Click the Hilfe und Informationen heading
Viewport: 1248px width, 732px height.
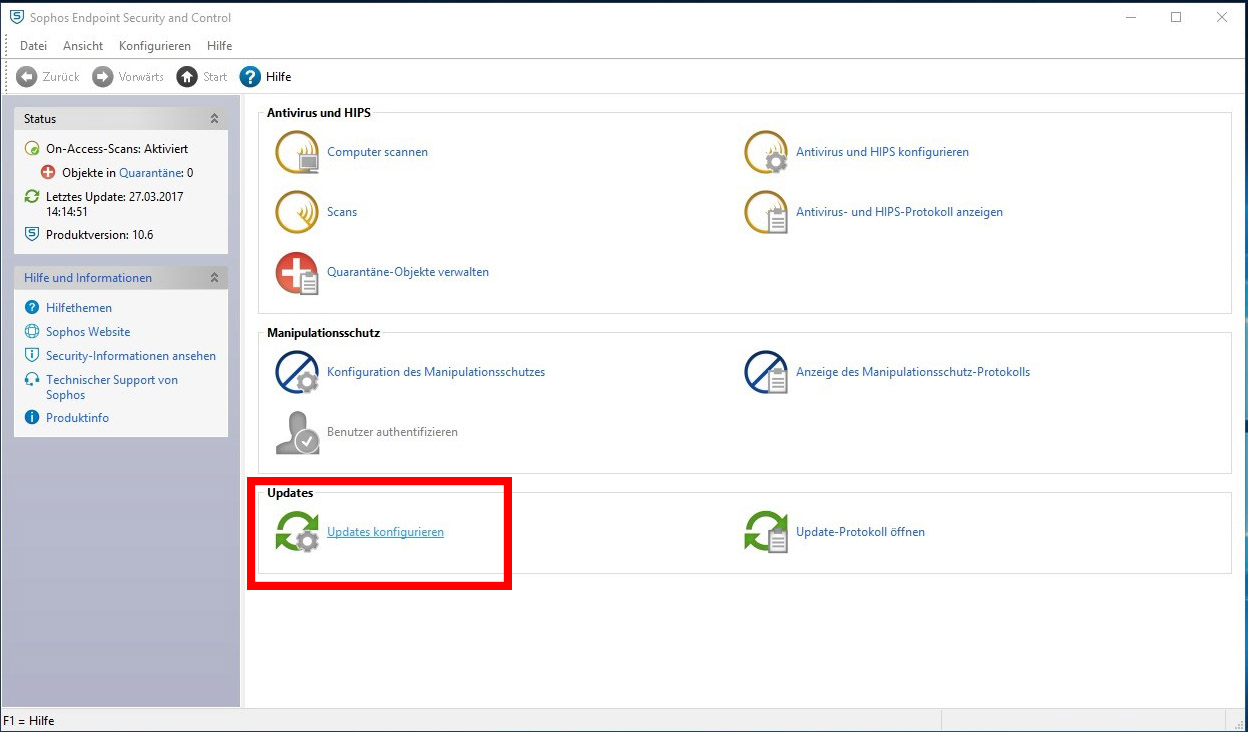pos(88,278)
